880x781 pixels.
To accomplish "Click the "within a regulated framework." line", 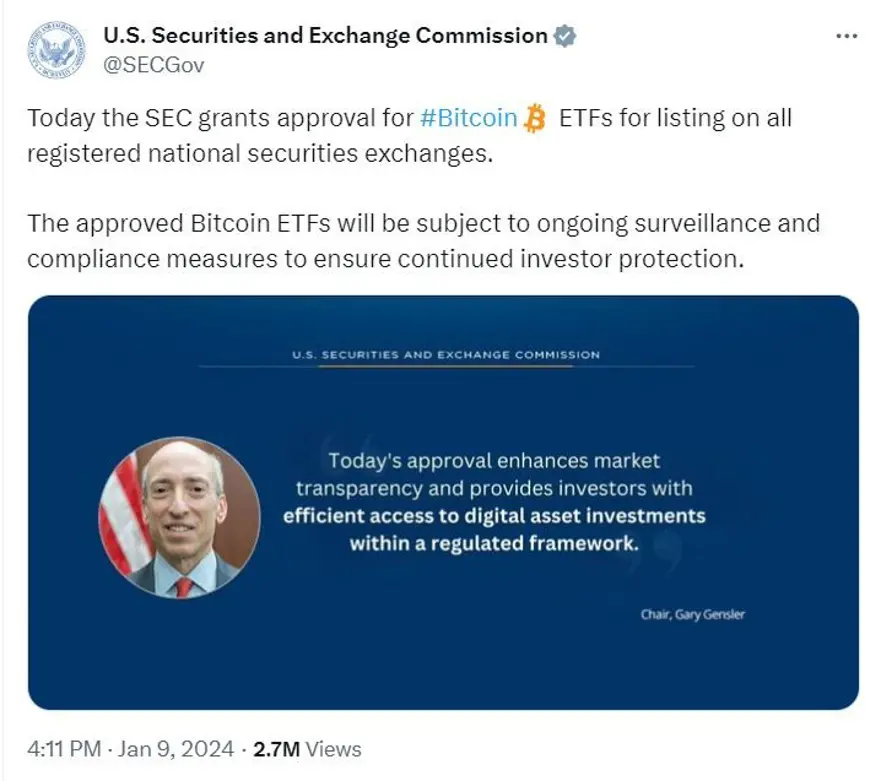I will (x=494, y=545).
